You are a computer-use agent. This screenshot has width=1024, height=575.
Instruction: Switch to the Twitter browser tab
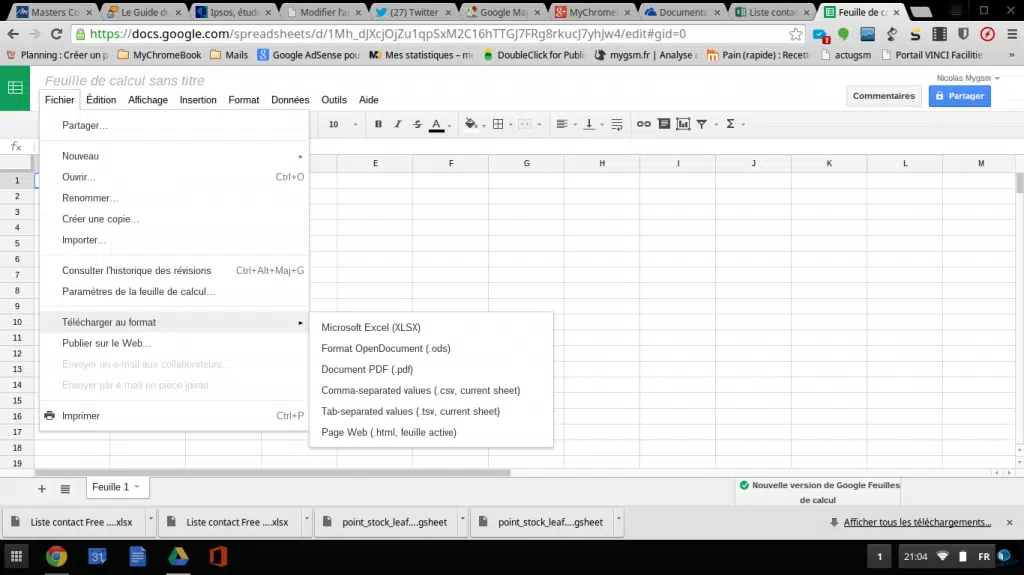[414, 12]
